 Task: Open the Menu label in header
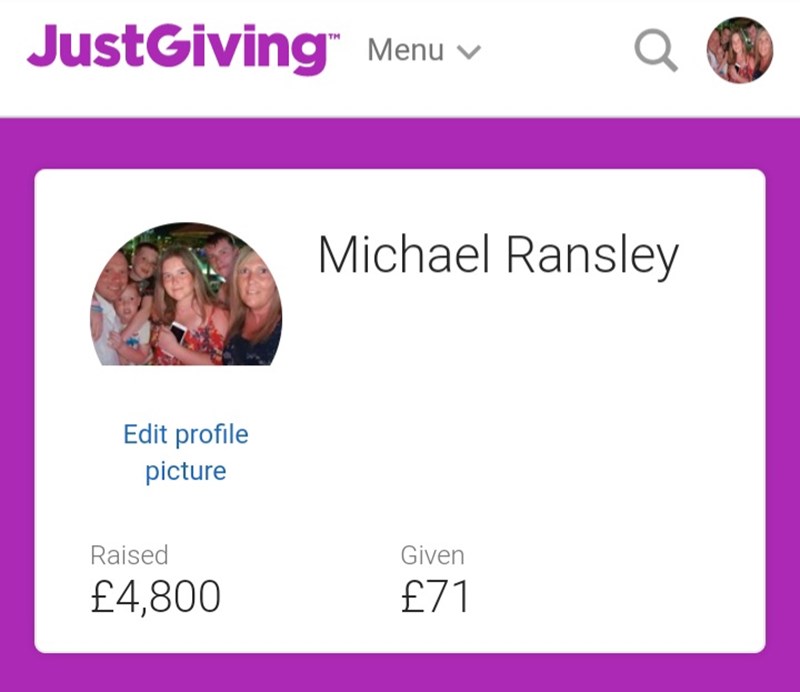click(406, 50)
